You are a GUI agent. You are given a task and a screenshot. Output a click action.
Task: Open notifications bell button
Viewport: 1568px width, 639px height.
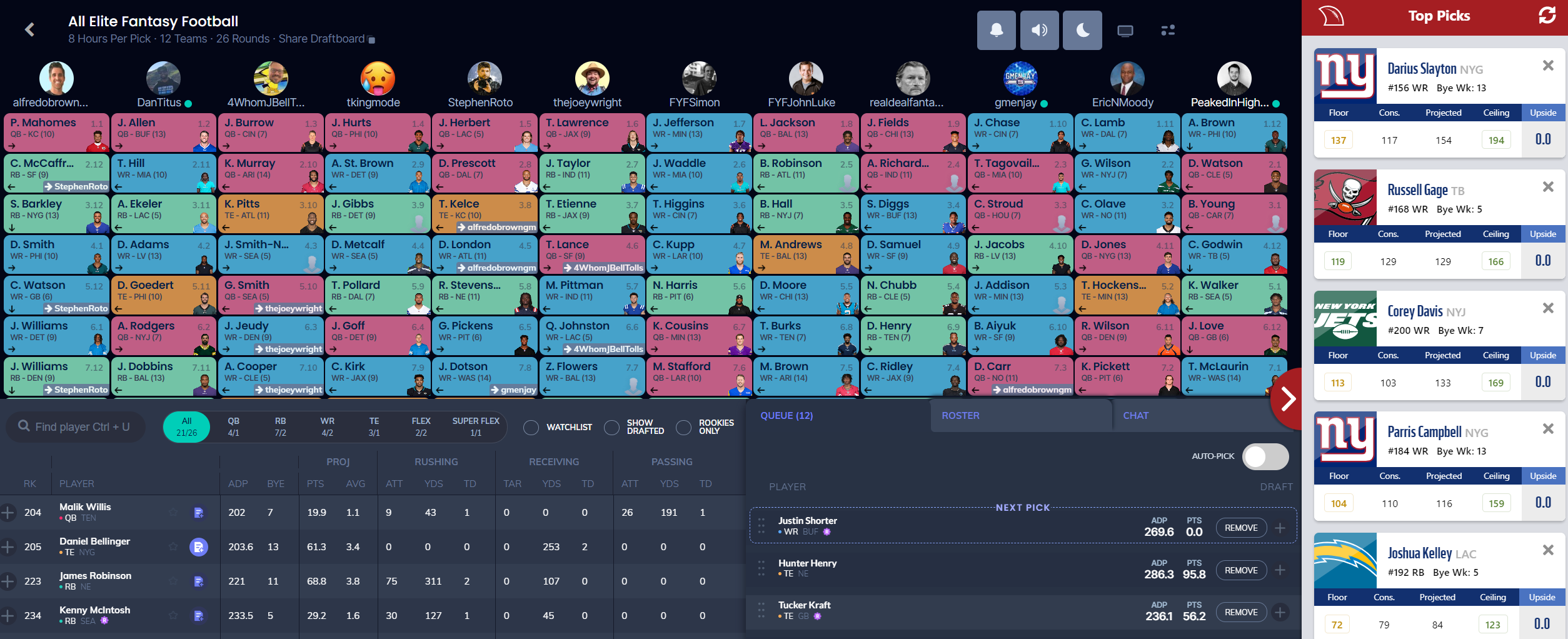[997, 30]
